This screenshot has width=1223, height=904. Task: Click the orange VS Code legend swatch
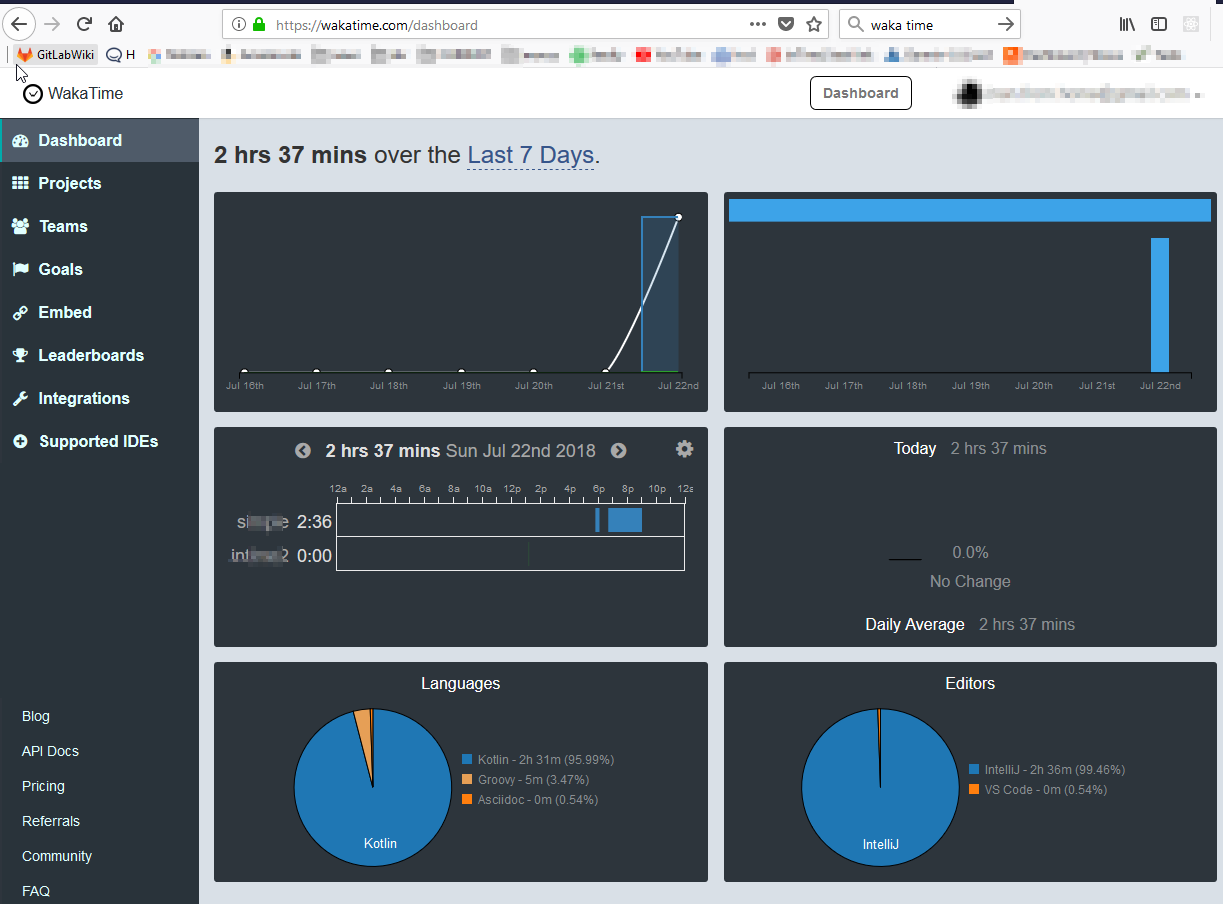(x=975, y=790)
